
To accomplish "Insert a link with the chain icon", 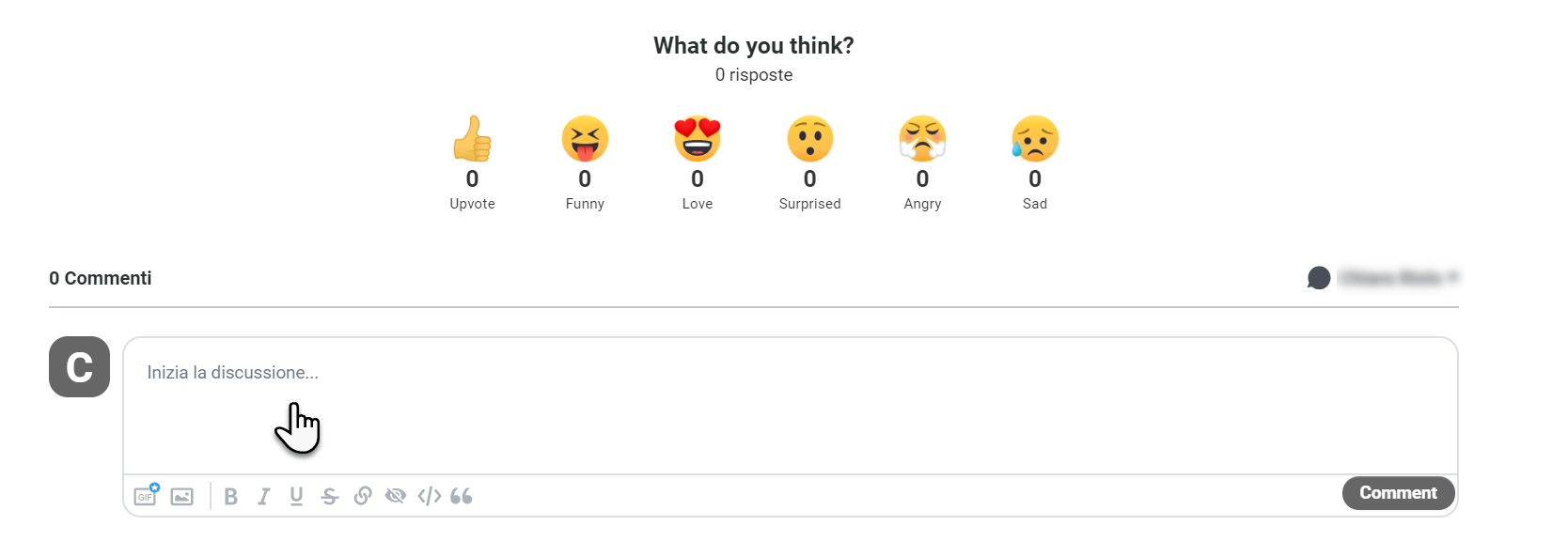I will click(363, 496).
